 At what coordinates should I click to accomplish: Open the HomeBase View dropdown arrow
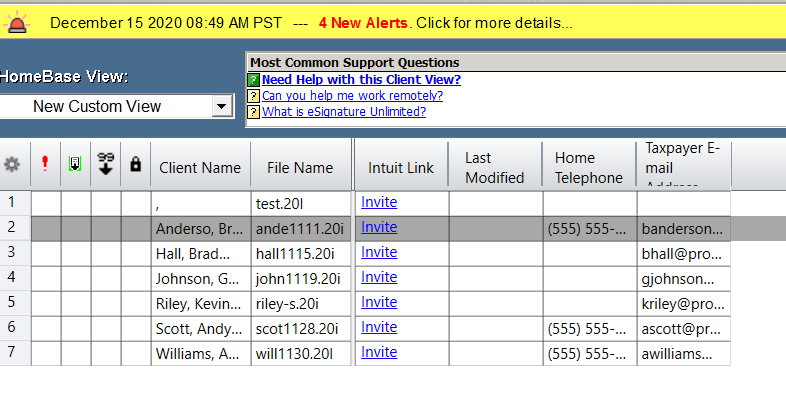(221, 106)
